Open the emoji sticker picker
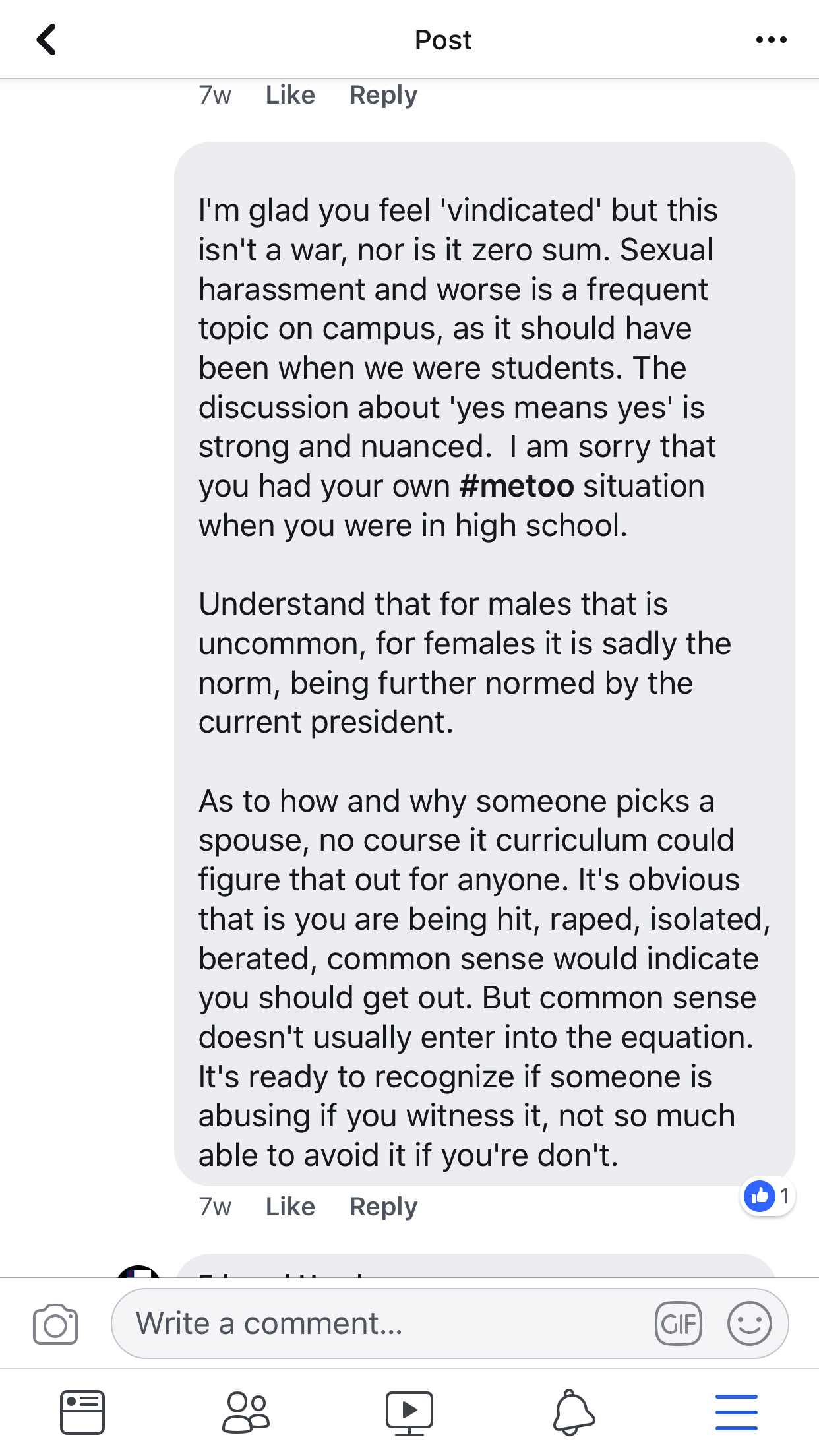 coord(750,1323)
